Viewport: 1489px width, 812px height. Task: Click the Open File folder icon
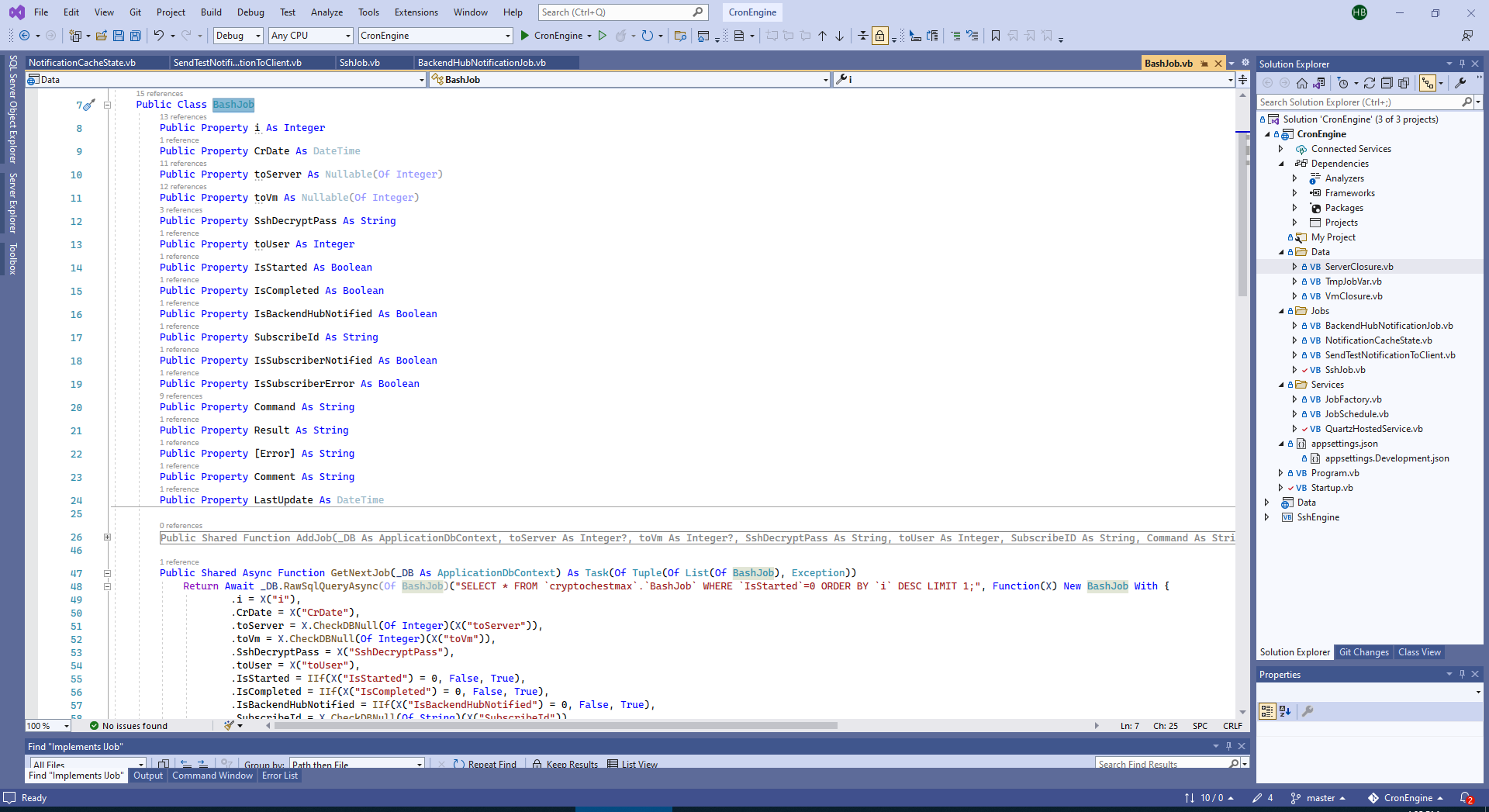click(x=102, y=36)
